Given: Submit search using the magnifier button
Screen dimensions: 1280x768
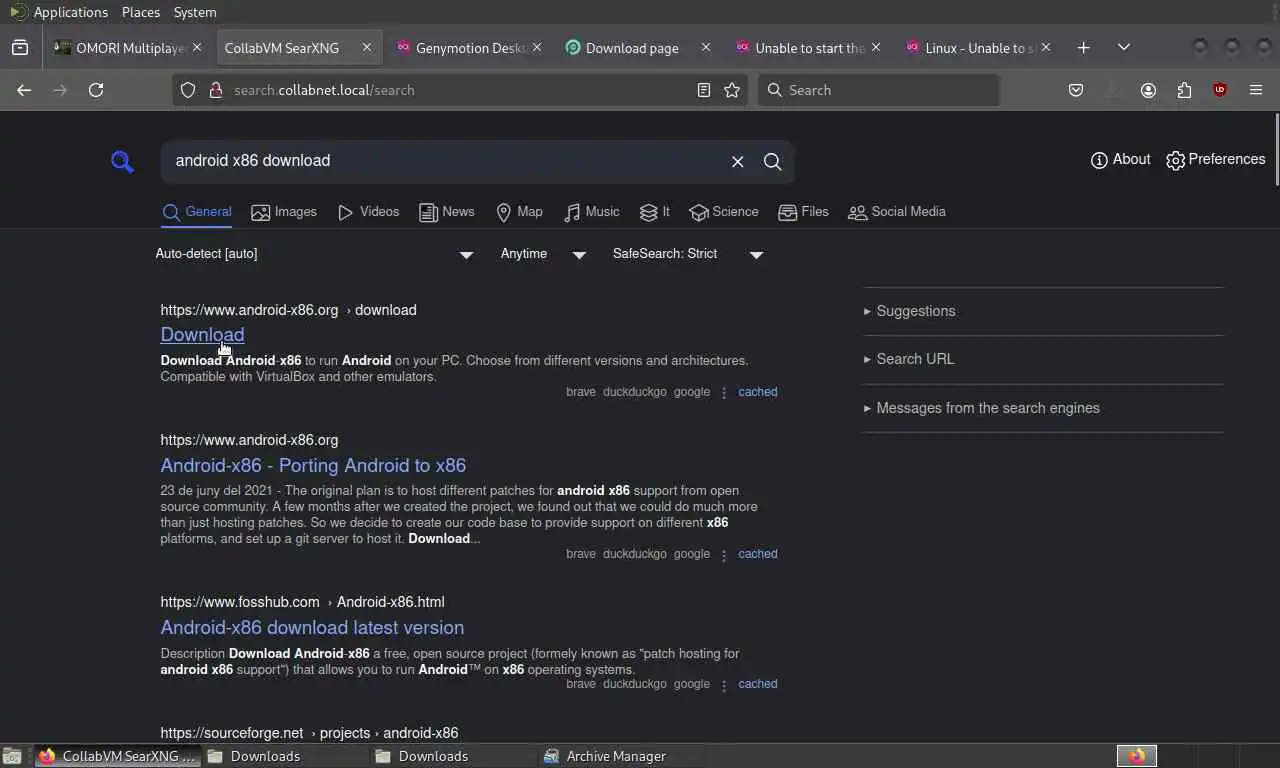Looking at the screenshot, I should coord(773,162).
